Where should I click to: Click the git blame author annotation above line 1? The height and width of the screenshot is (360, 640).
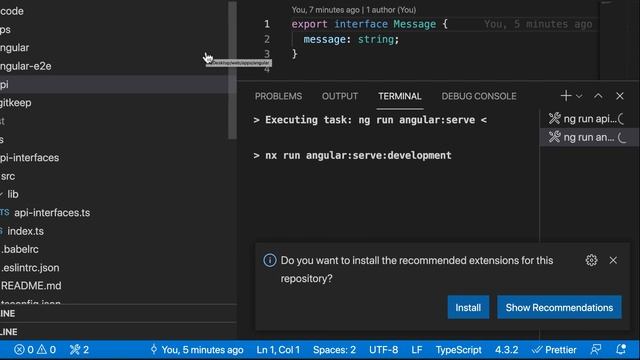(353, 10)
